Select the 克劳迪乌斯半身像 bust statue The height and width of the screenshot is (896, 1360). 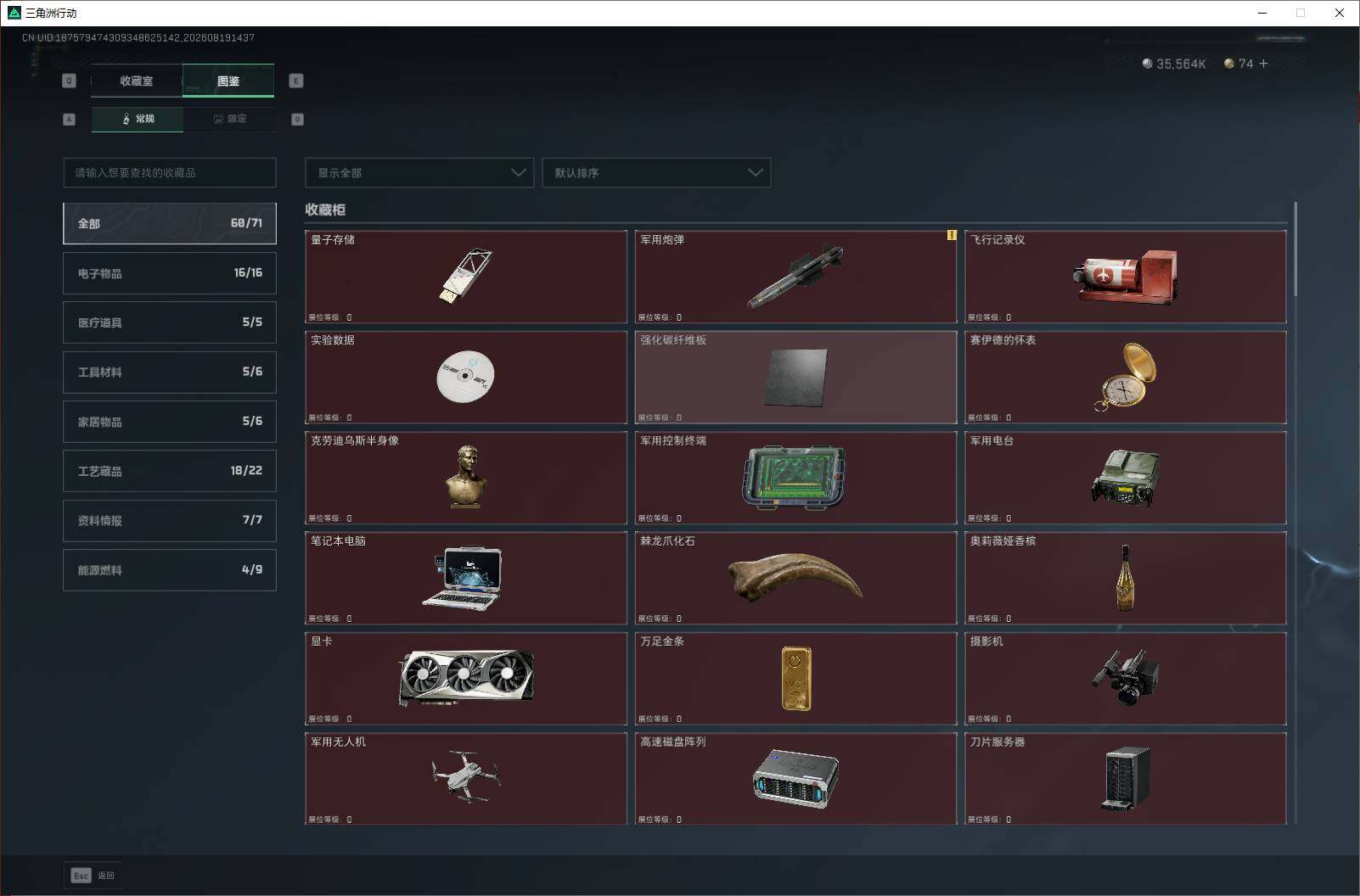pyautogui.click(x=465, y=478)
